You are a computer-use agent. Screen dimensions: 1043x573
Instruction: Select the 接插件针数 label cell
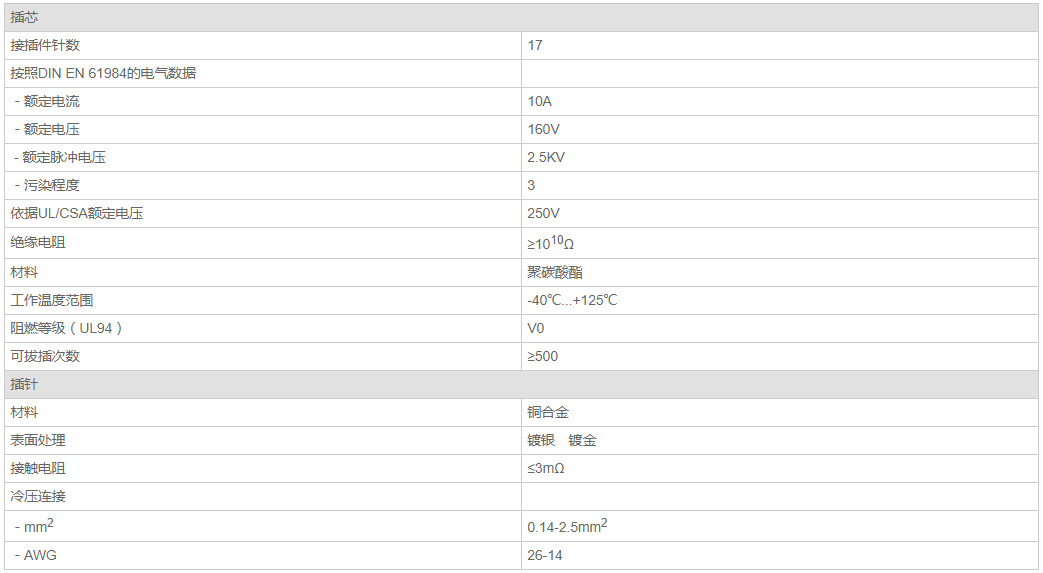[45, 45]
